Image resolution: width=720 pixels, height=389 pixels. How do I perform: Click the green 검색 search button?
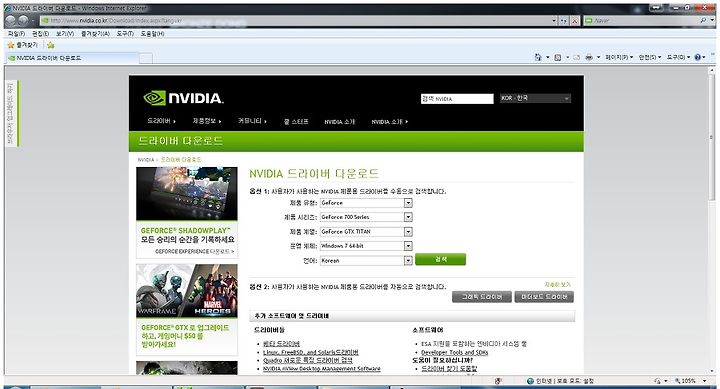coord(440,259)
